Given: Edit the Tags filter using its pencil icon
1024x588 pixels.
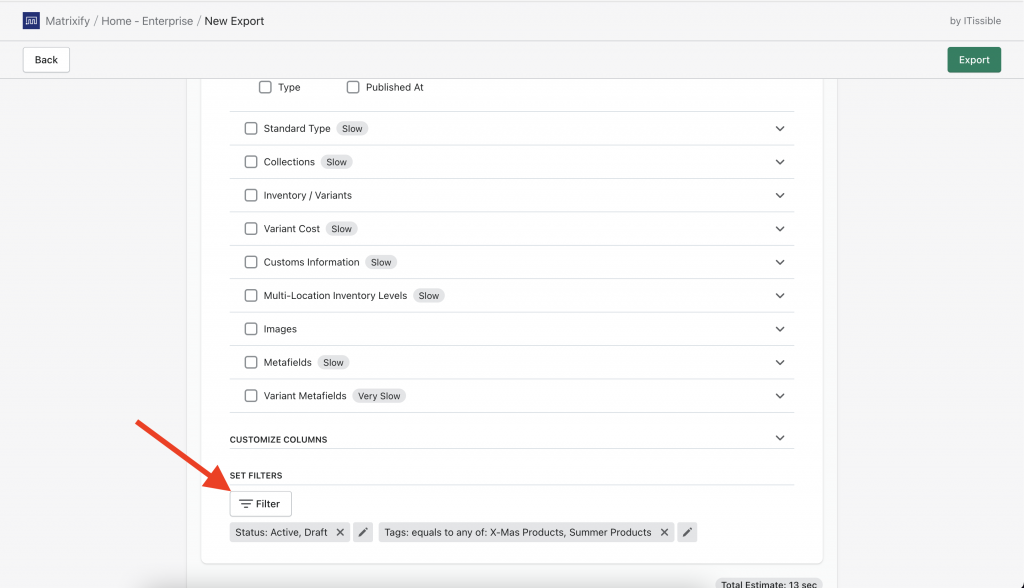Looking at the screenshot, I should pyautogui.click(x=687, y=532).
